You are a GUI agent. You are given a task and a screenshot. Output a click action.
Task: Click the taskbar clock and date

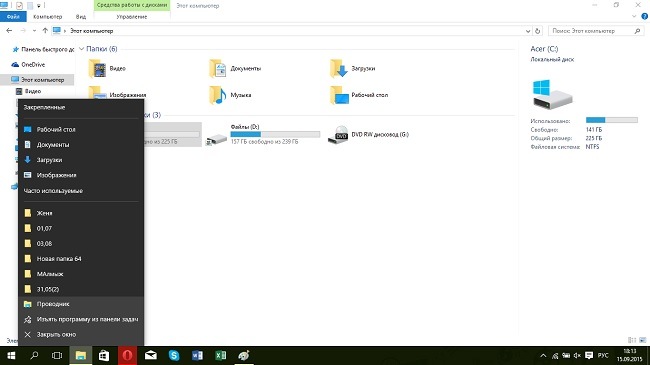click(x=630, y=355)
